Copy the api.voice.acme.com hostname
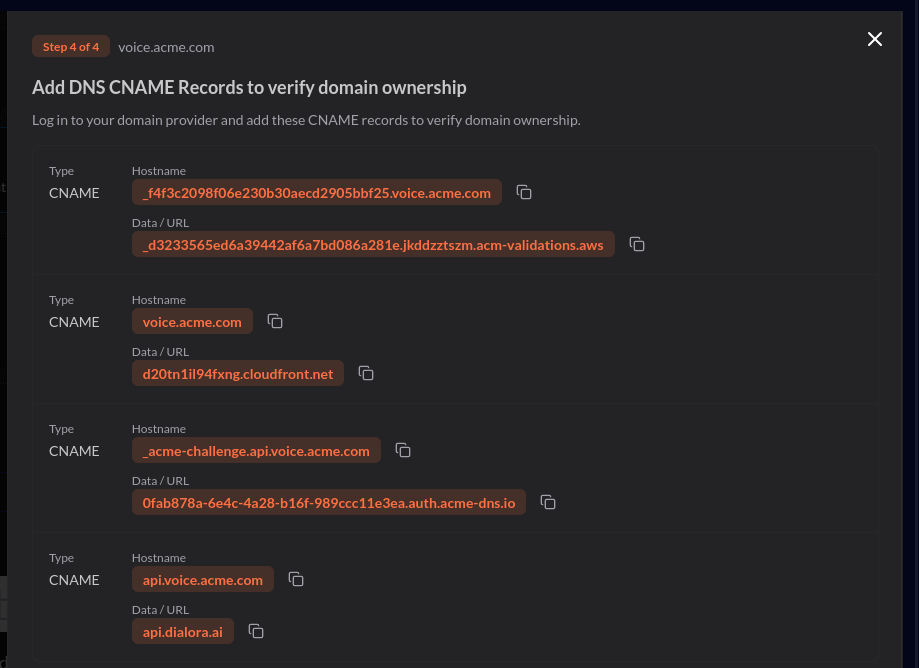Viewport: 919px width, 668px height. point(296,579)
